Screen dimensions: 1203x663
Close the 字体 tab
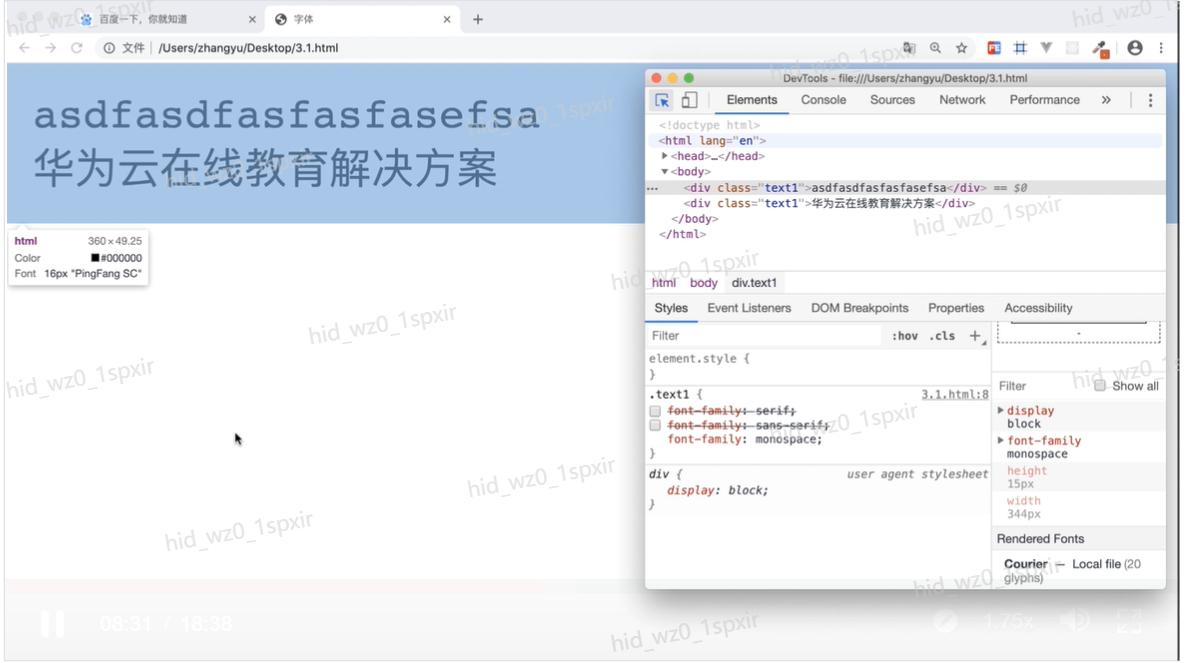(x=447, y=19)
